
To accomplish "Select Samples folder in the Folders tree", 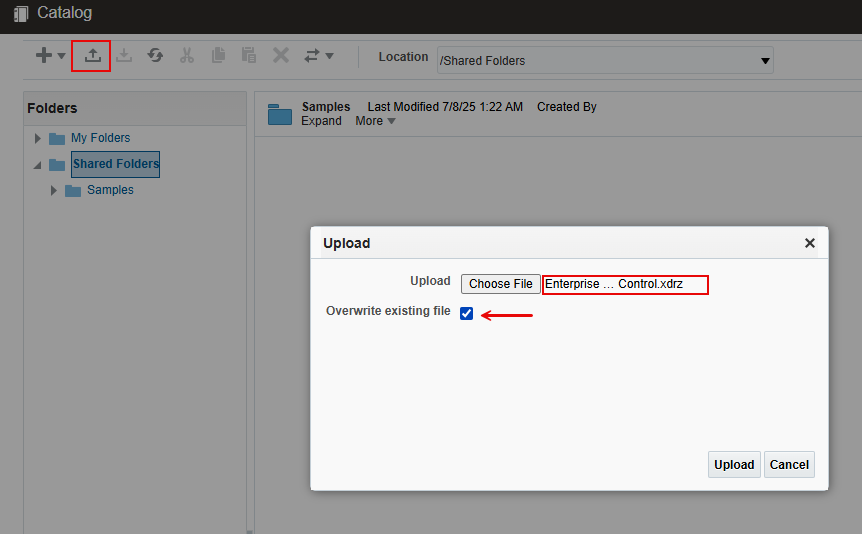I will point(110,190).
